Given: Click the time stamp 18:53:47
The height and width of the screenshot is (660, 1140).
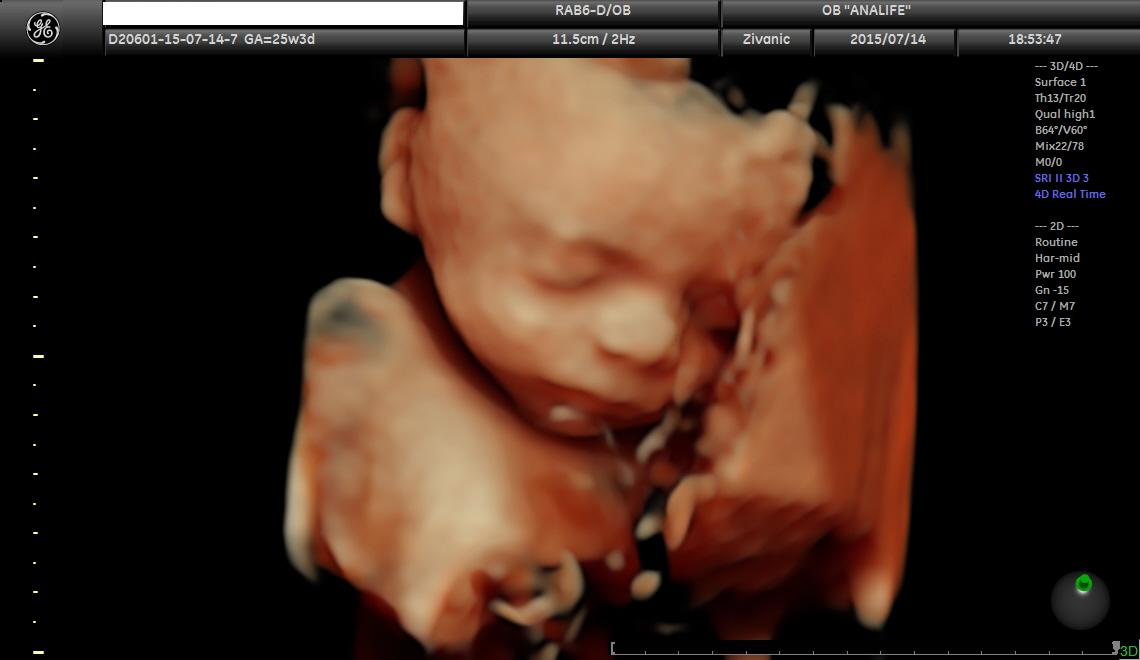Looking at the screenshot, I should point(1035,39).
